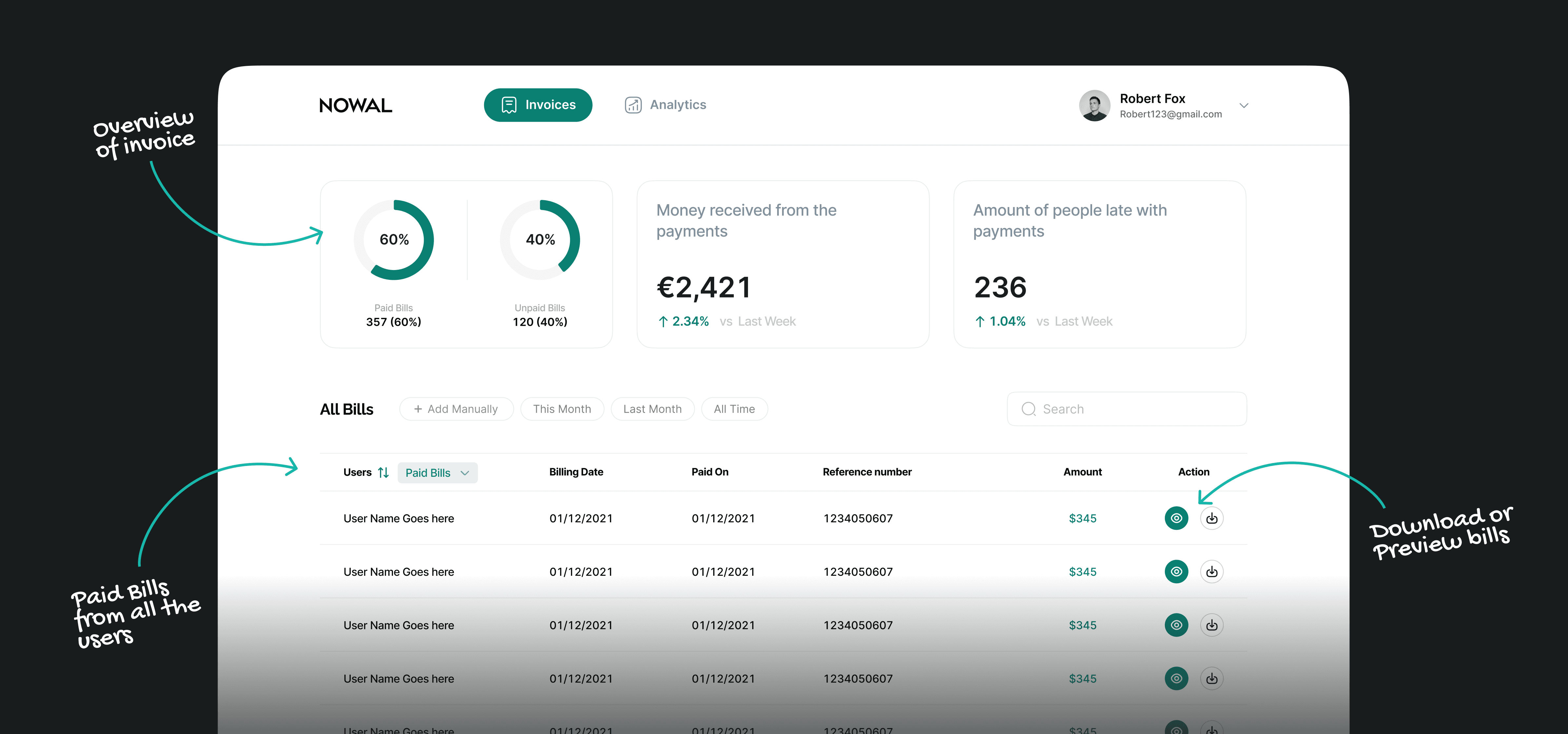1568x734 pixels.
Task: Click the Robert123@gmail.com email text
Action: (x=1170, y=114)
